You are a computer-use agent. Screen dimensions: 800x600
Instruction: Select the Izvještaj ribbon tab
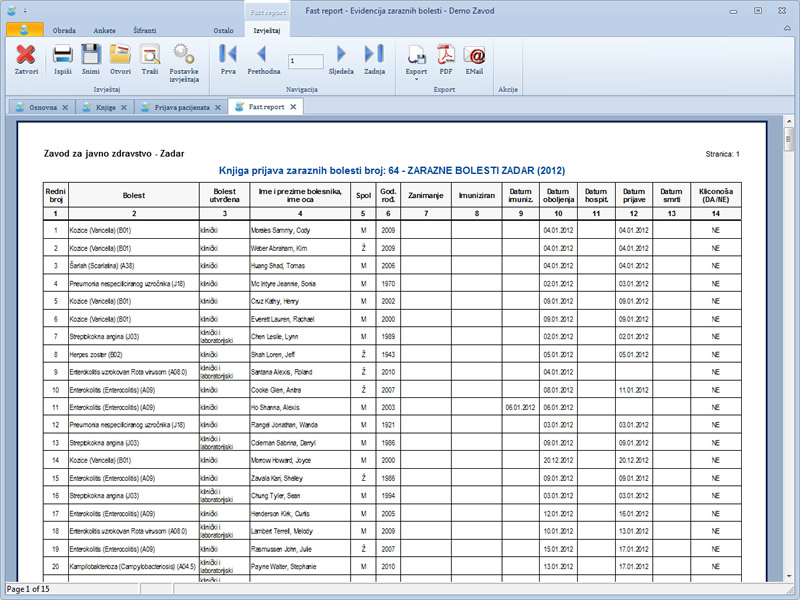[x=267, y=31]
